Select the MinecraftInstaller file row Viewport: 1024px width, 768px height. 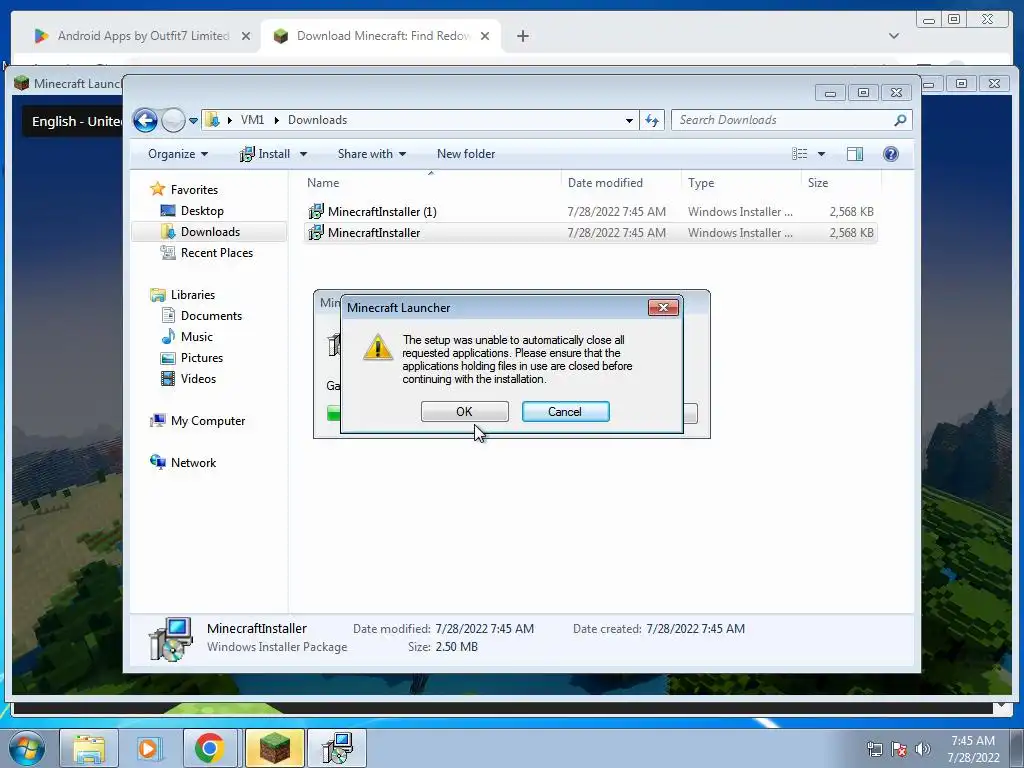click(590, 232)
